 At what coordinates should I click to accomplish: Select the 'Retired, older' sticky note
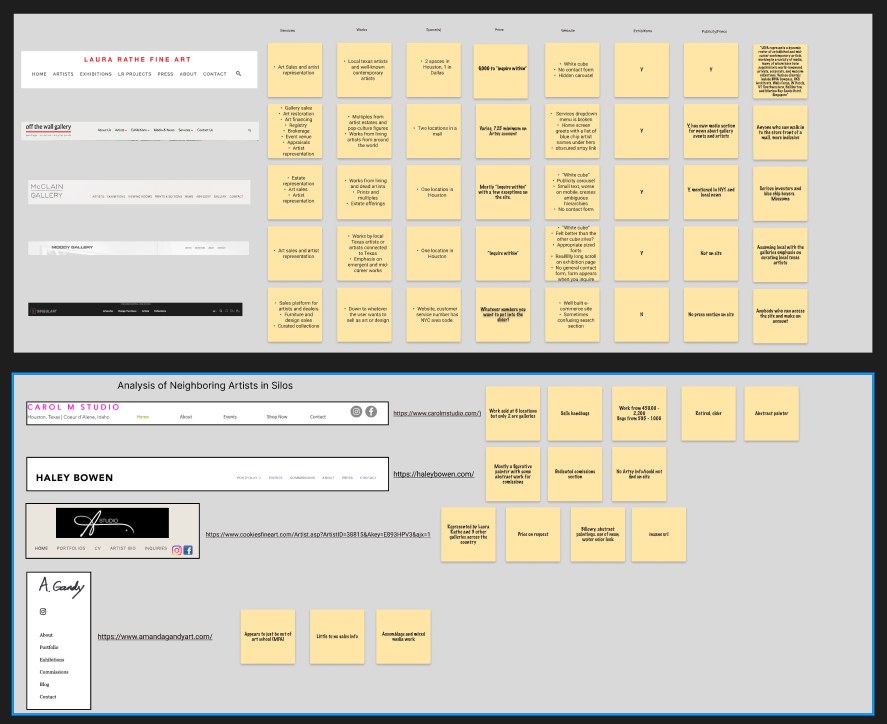708,413
